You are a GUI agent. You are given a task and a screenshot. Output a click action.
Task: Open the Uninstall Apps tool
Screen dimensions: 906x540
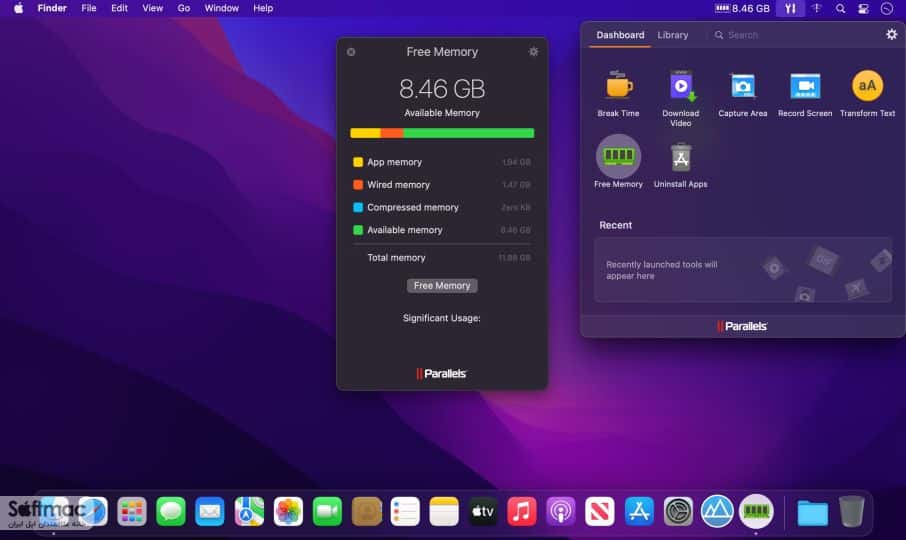681,165
